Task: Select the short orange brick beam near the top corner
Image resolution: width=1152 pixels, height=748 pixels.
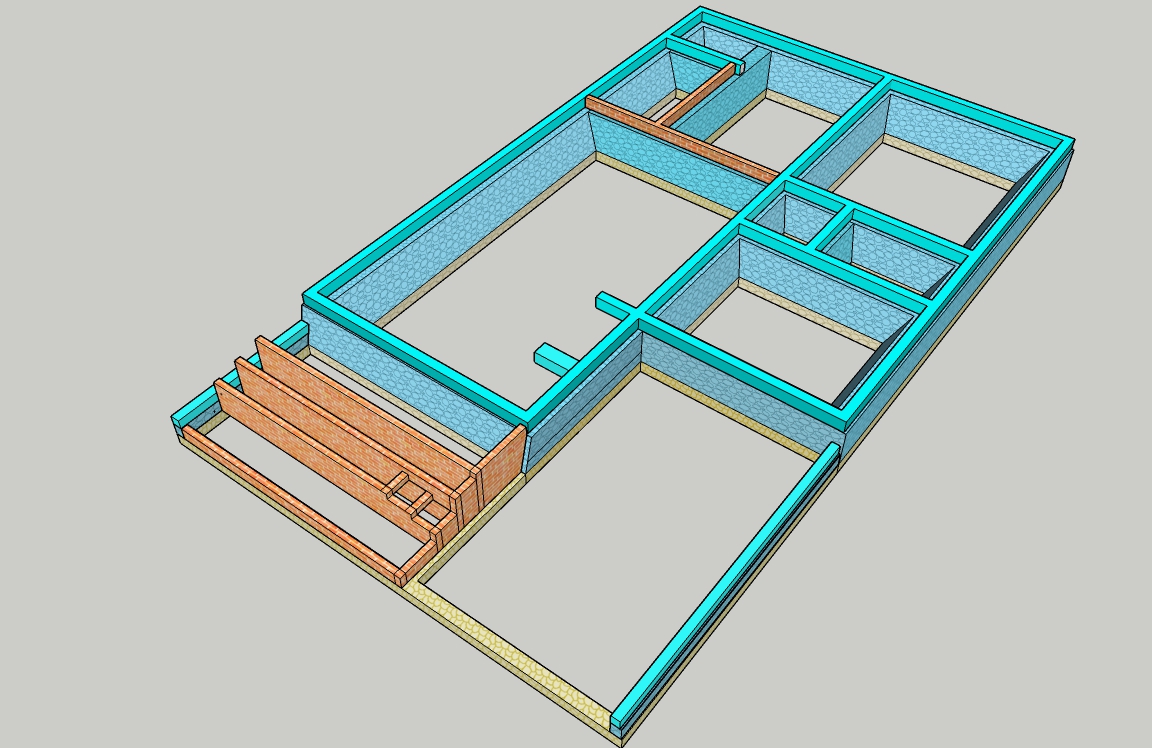Action: click(705, 93)
